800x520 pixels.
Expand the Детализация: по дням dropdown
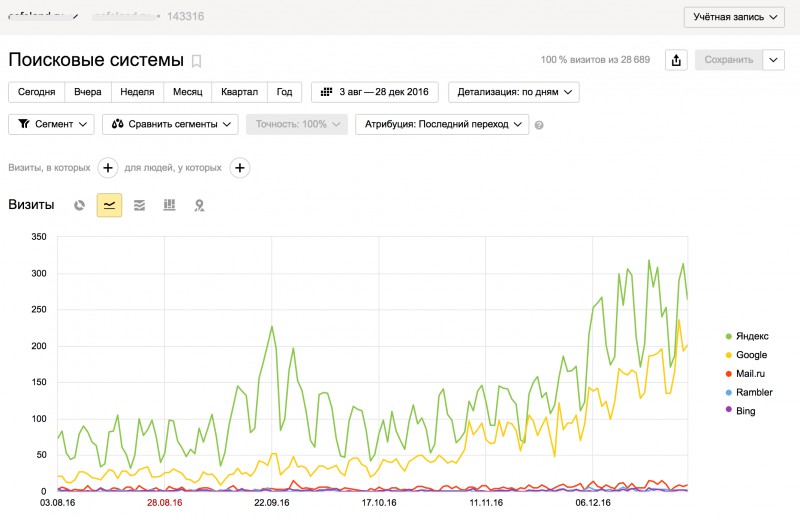click(514, 92)
